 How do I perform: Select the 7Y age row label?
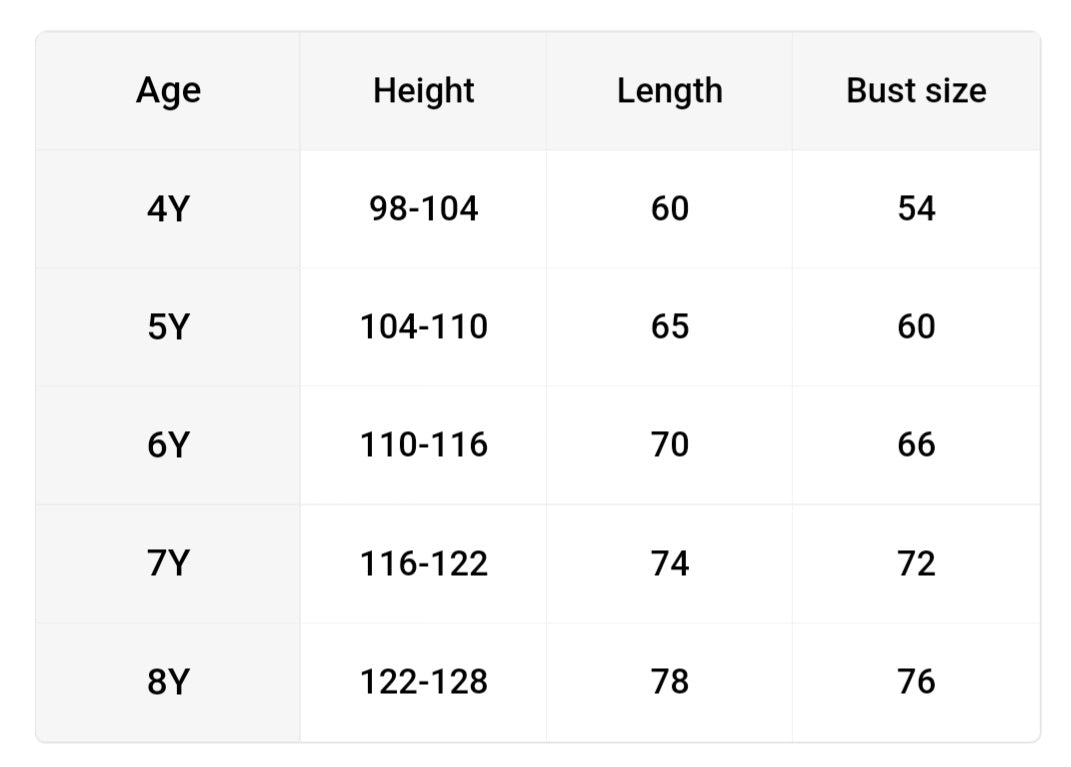[168, 564]
